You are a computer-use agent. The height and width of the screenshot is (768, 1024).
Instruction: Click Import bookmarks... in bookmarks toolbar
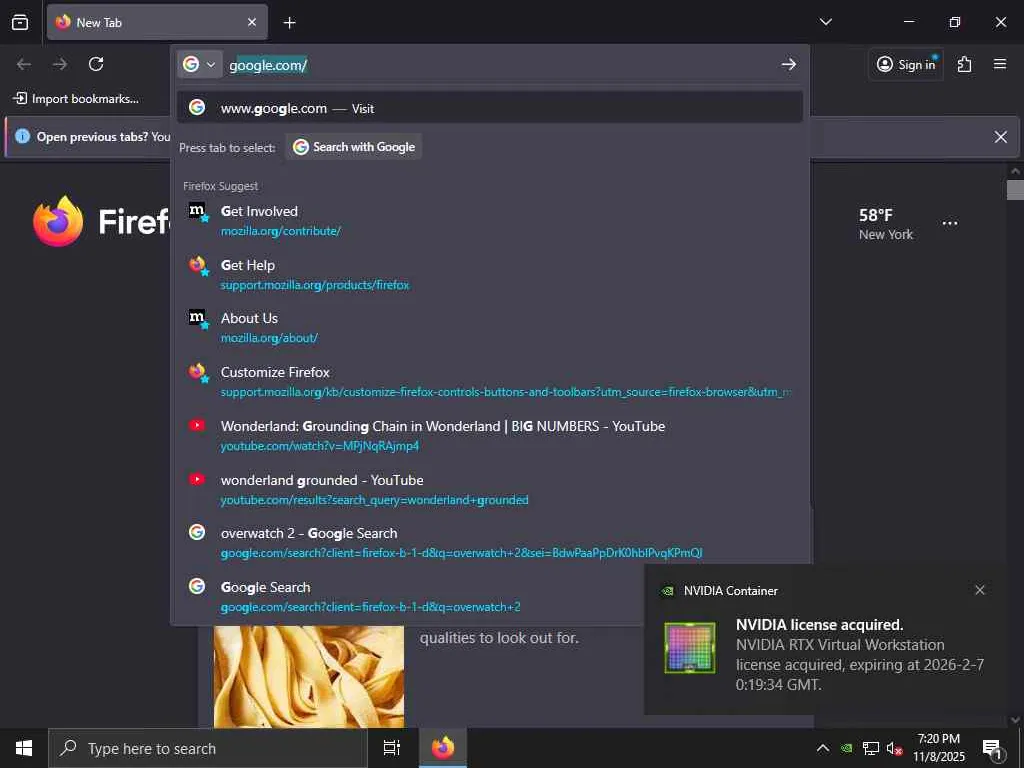click(x=76, y=99)
